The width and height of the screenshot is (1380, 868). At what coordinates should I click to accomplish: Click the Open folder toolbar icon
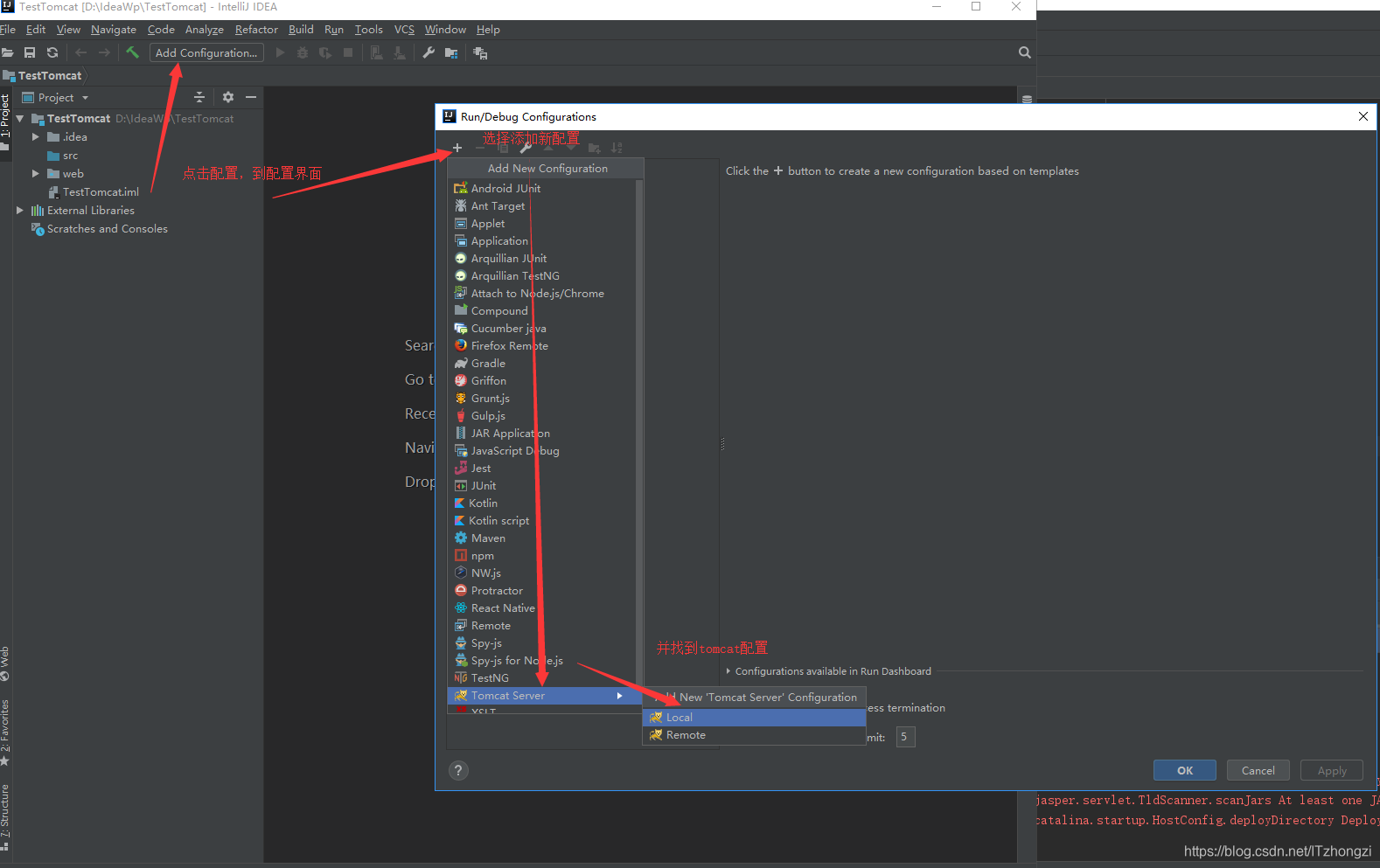pyautogui.click(x=7, y=52)
